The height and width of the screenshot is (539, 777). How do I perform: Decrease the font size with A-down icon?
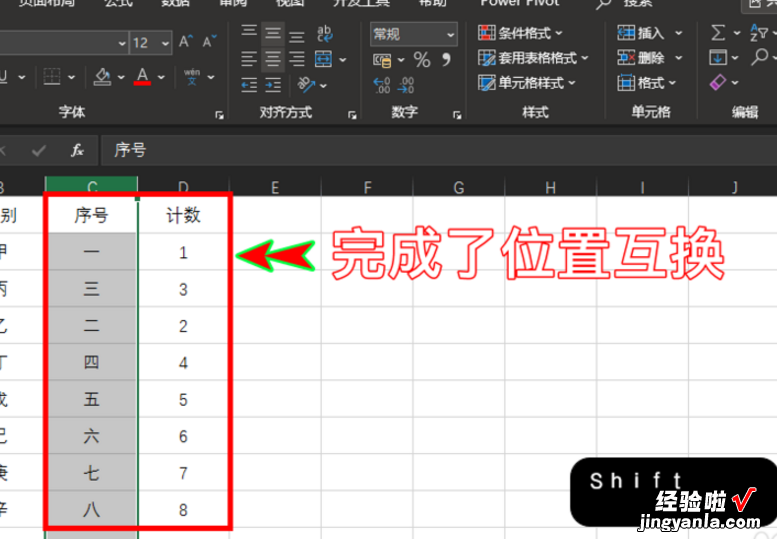tap(209, 42)
